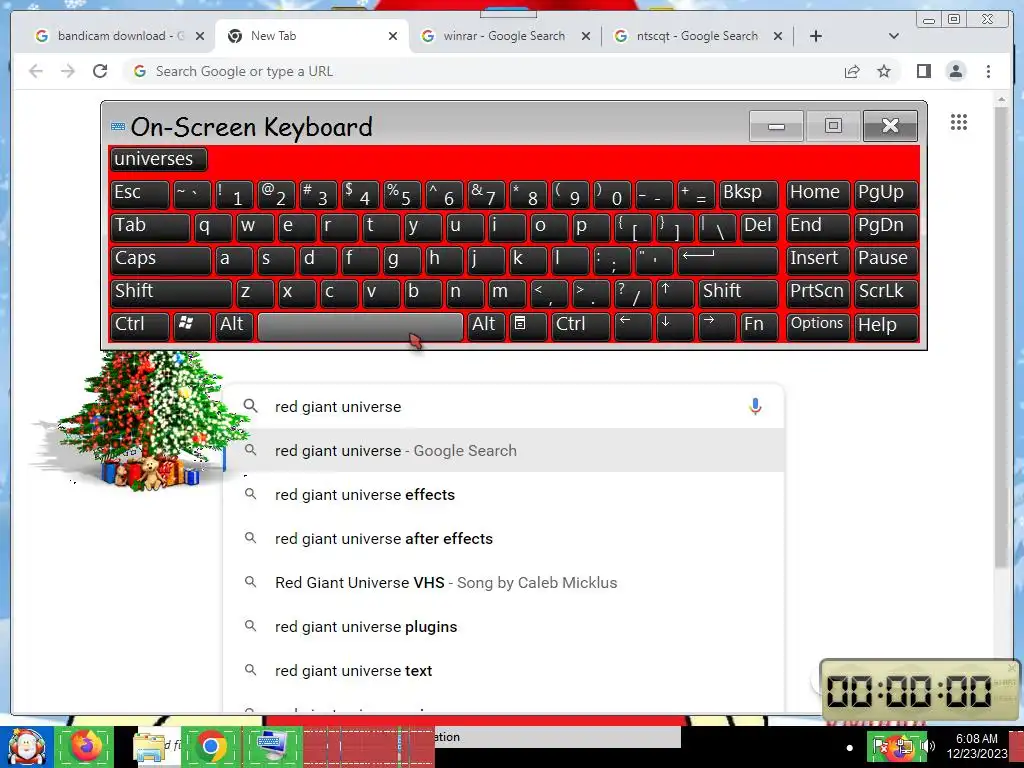Close the winrar Google Search tab
The width and height of the screenshot is (1024, 768).
point(586,36)
